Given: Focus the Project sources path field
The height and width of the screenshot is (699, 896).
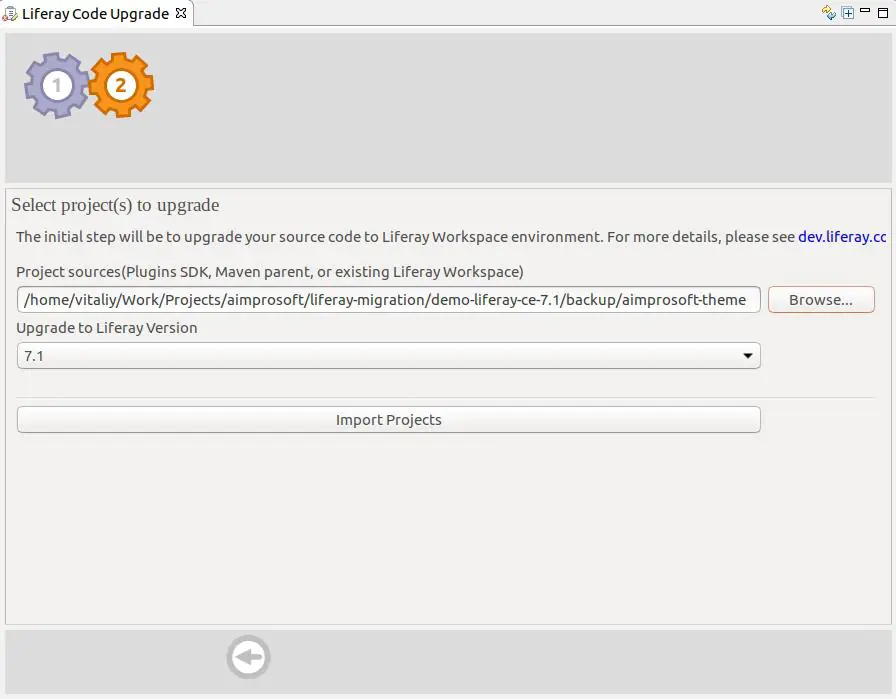Looking at the screenshot, I should click(389, 299).
